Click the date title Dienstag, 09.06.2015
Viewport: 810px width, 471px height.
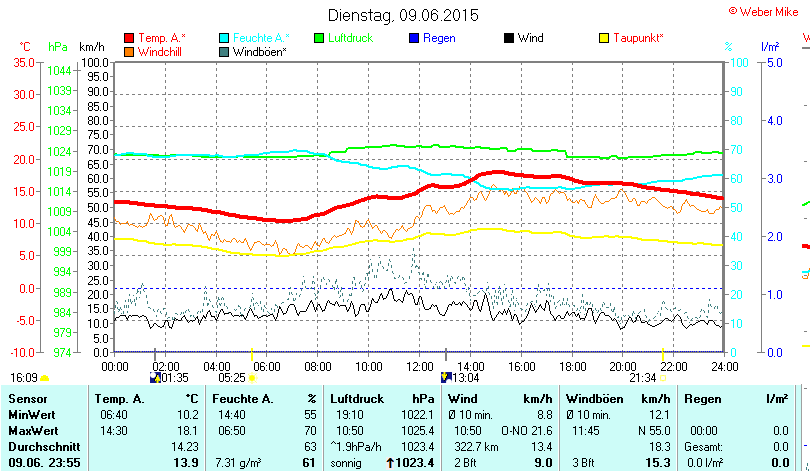pyautogui.click(x=403, y=15)
